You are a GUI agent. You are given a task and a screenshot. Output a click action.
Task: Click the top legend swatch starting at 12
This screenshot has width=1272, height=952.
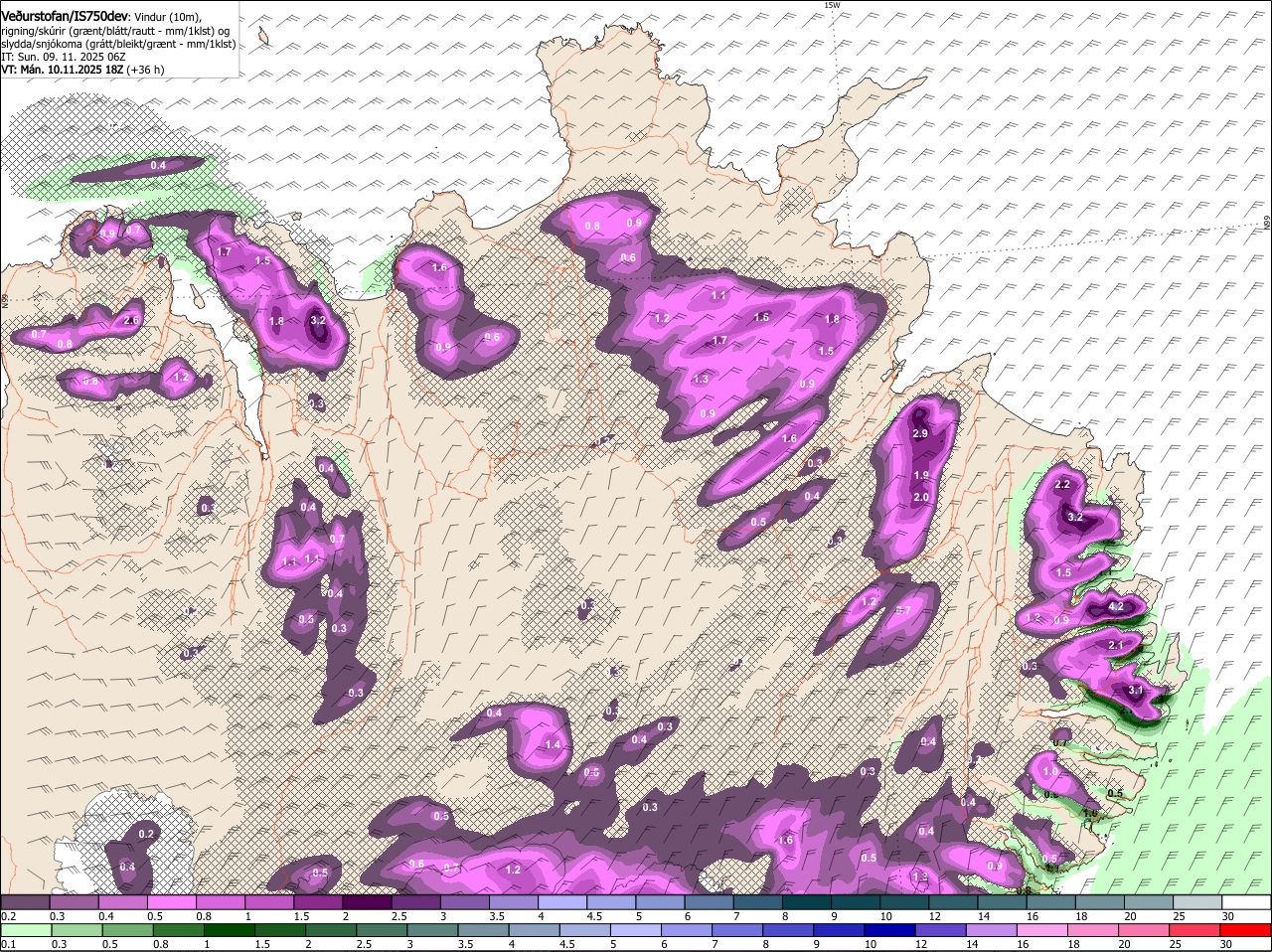tap(953, 902)
